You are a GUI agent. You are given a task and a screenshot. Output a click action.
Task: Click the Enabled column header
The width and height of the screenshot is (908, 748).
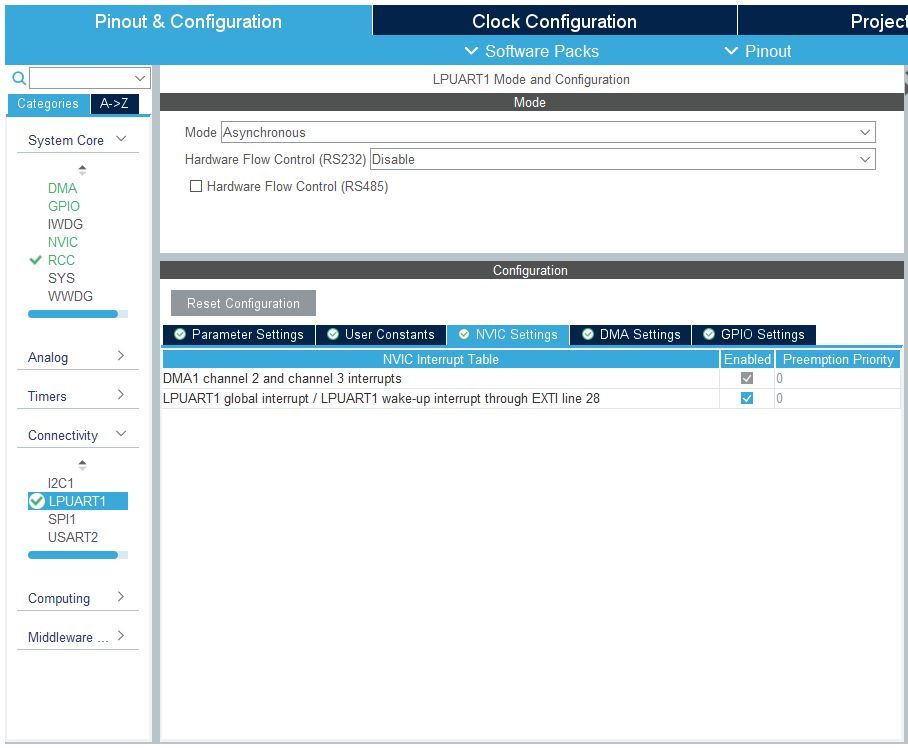pos(747,359)
